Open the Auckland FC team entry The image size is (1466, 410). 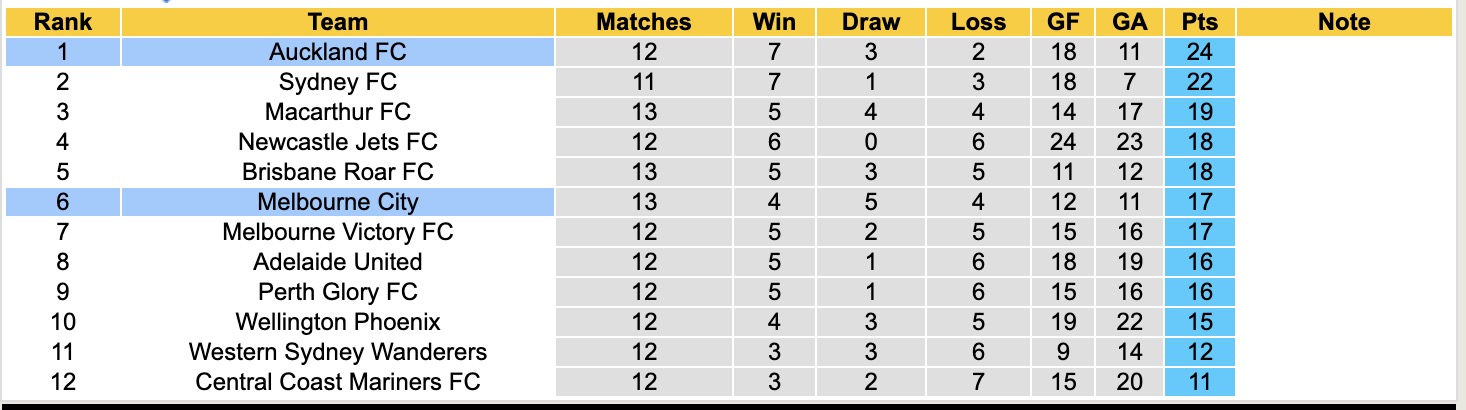(x=338, y=52)
